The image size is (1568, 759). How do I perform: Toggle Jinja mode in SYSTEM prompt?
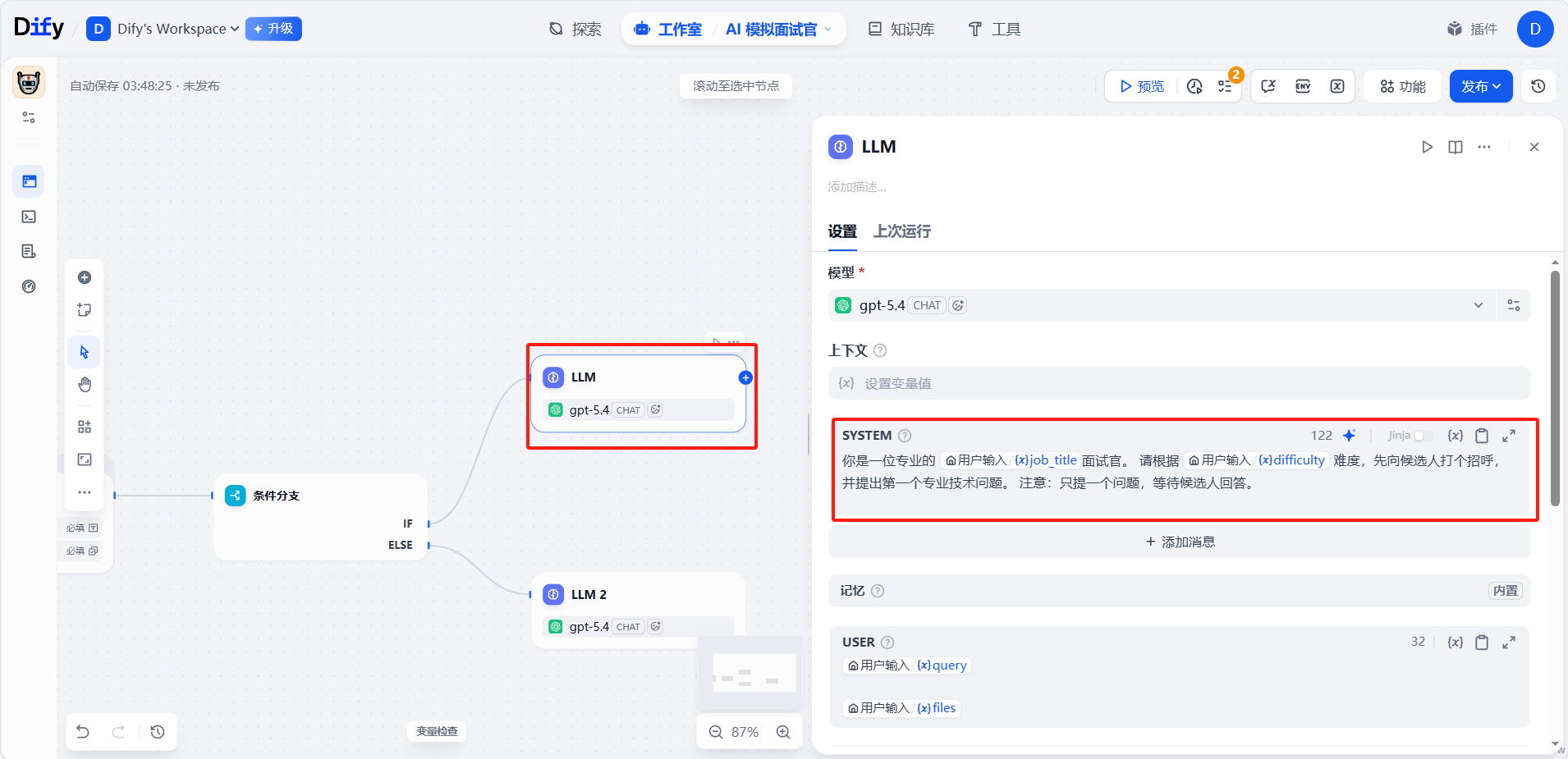tap(1424, 436)
